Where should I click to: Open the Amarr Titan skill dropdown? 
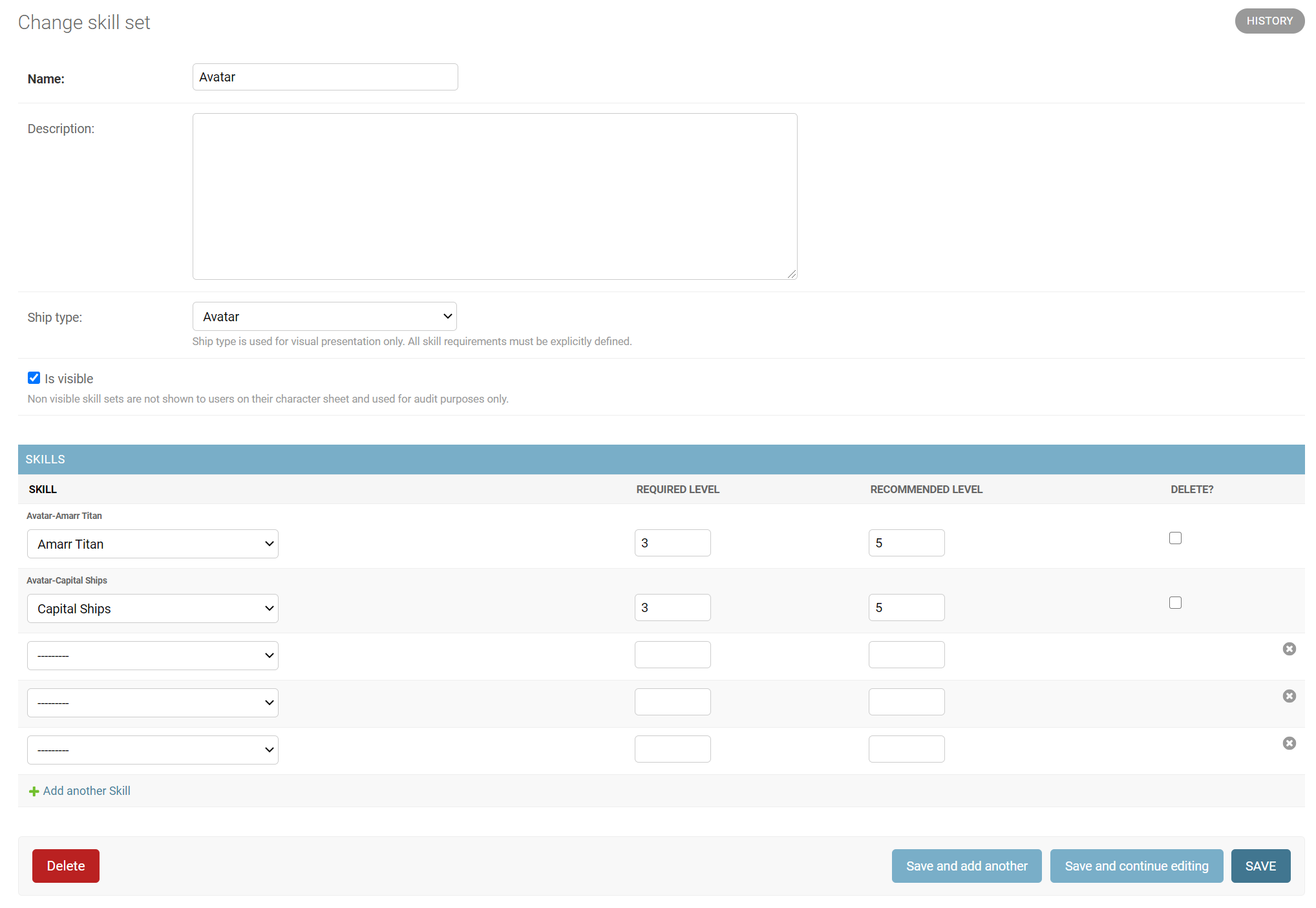pos(153,544)
